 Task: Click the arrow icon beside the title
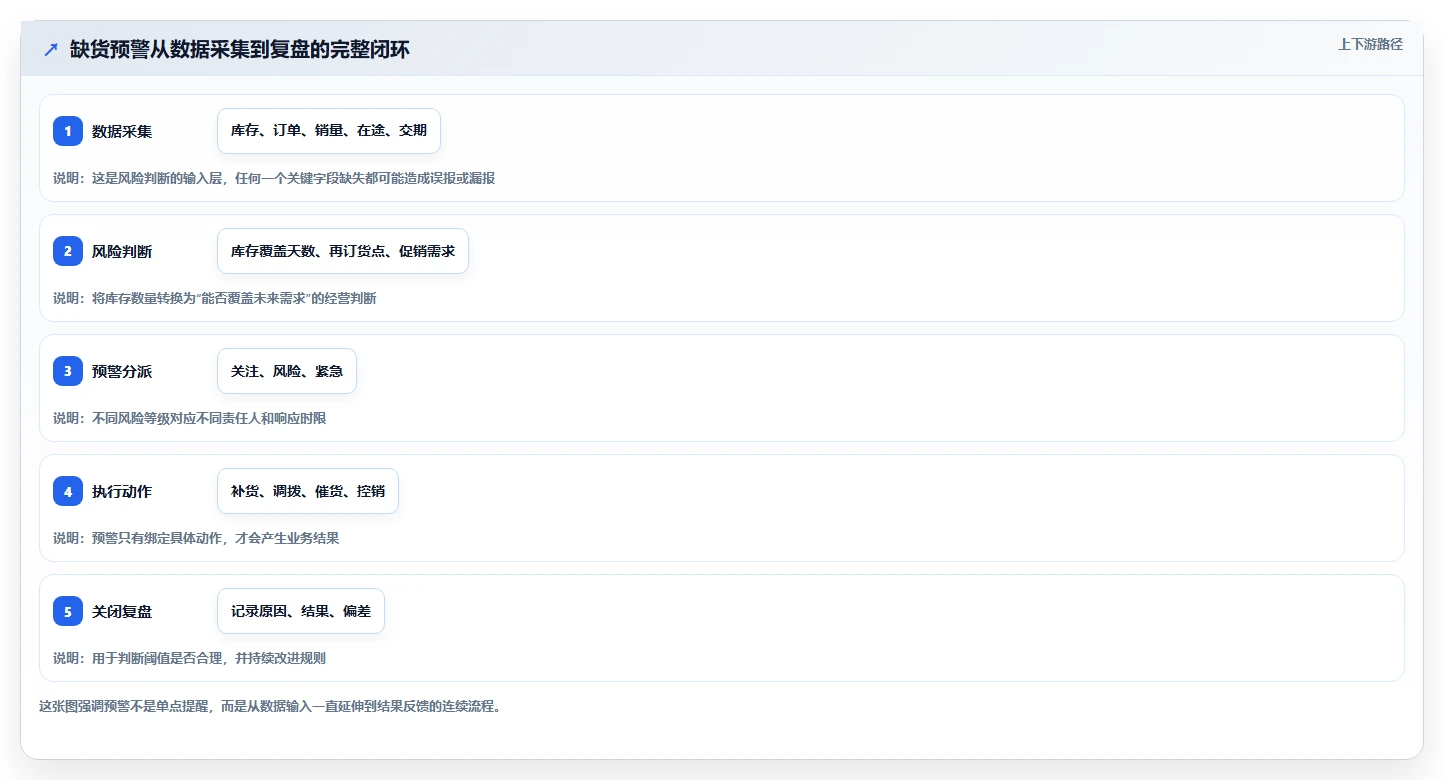tap(51, 50)
